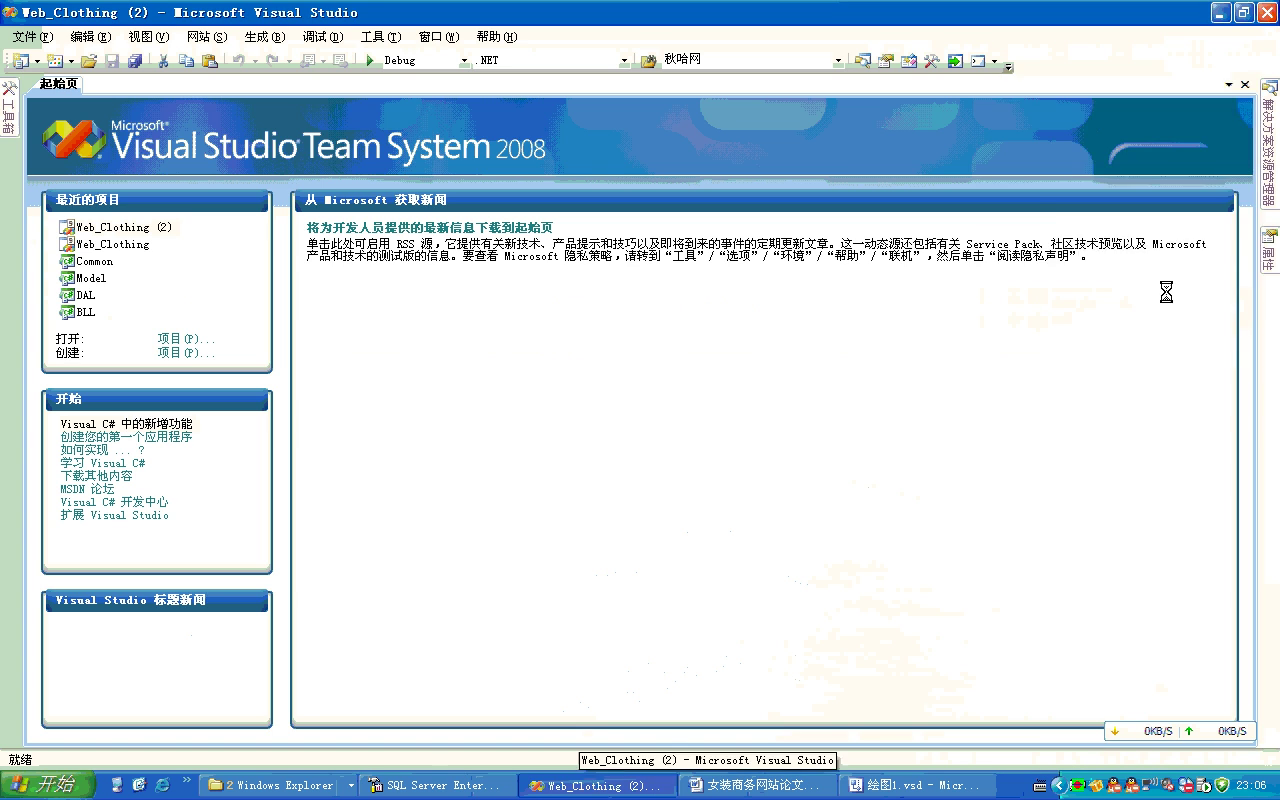Screen dimensions: 1280x800
Task: Open the other windows dropdown arrow in toolbar
Action: (994, 61)
